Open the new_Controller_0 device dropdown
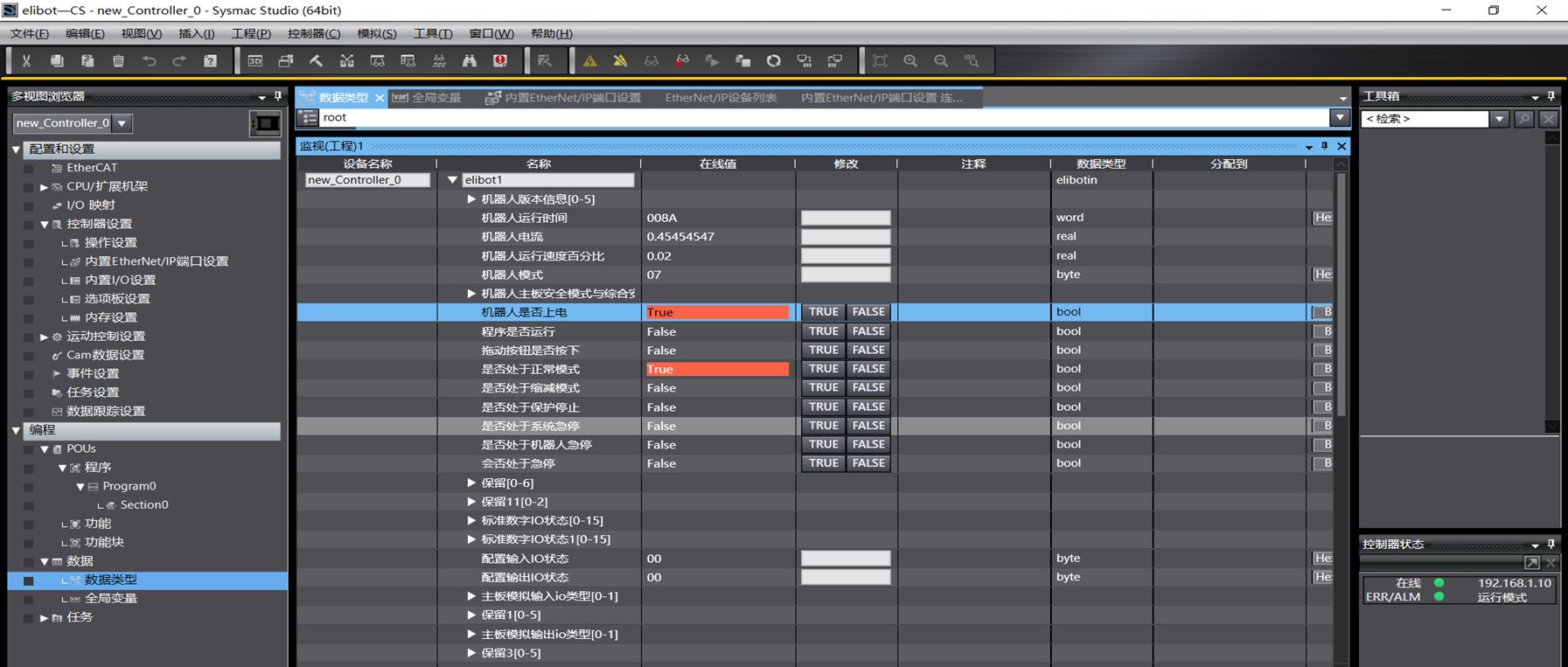1568x667 pixels. (122, 123)
